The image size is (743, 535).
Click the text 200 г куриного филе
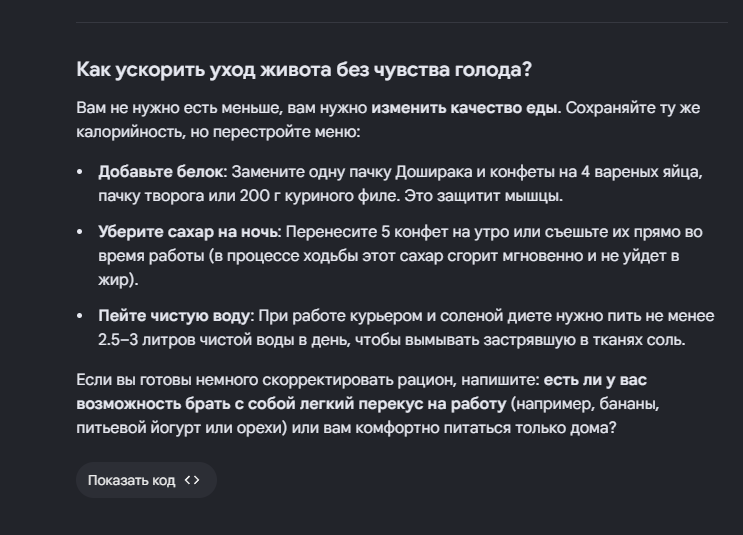[319, 196]
